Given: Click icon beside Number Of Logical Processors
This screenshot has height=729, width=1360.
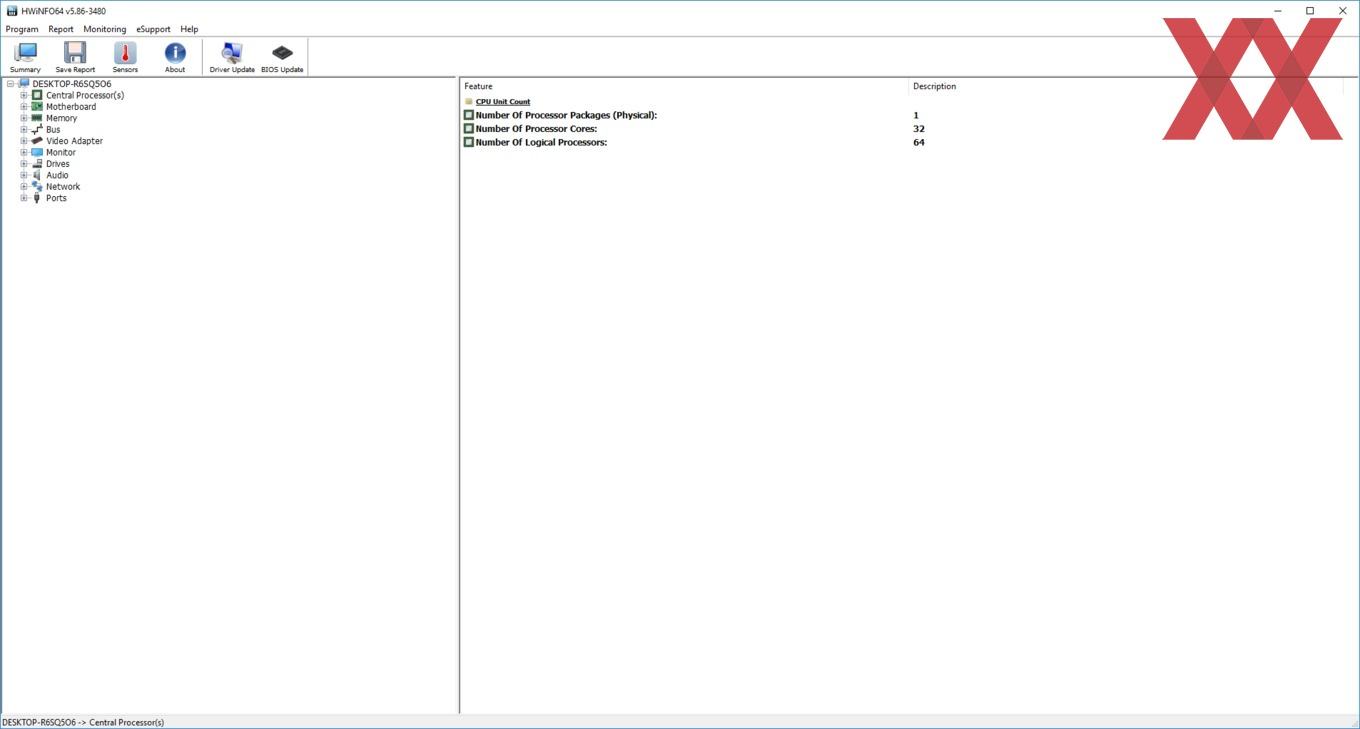Looking at the screenshot, I should click(469, 142).
